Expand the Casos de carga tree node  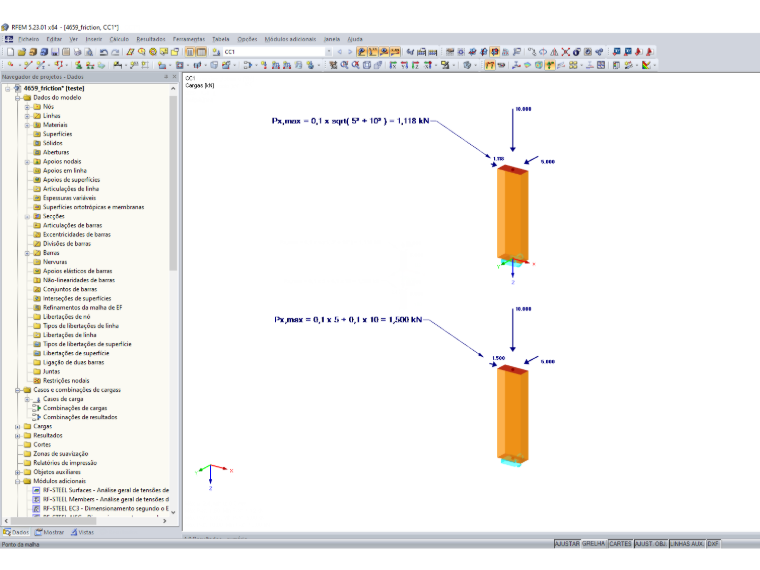[x=27, y=399]
